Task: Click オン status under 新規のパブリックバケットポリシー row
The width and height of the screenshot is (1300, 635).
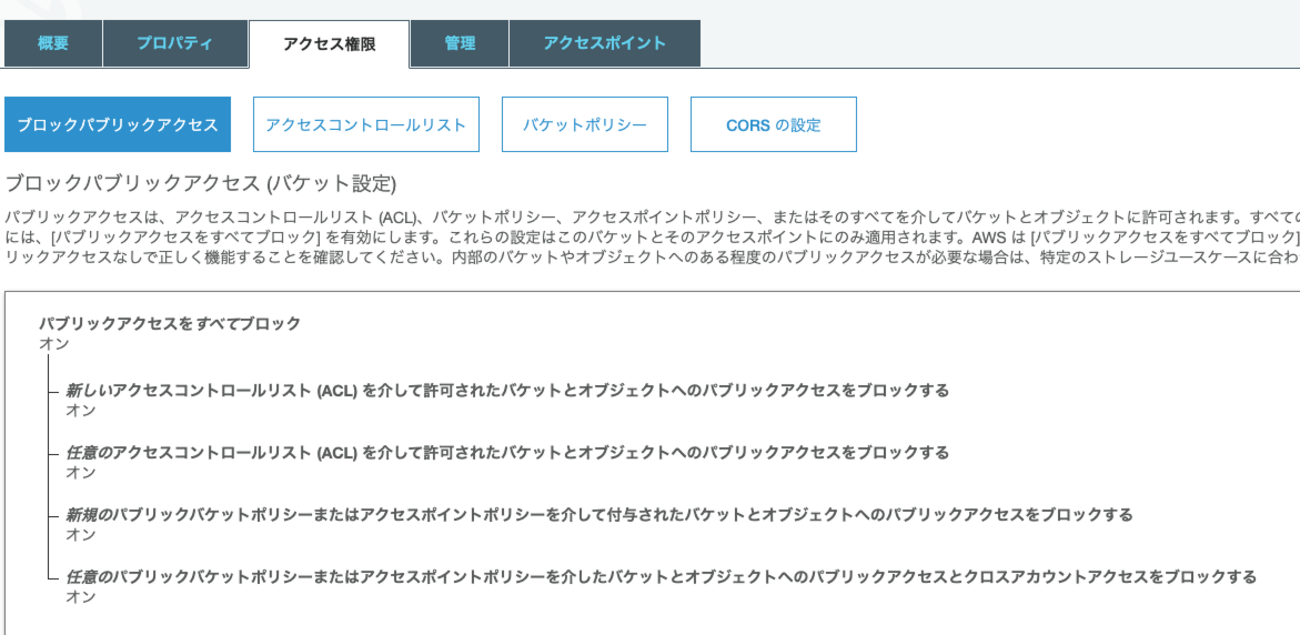Action: point(81,535)
